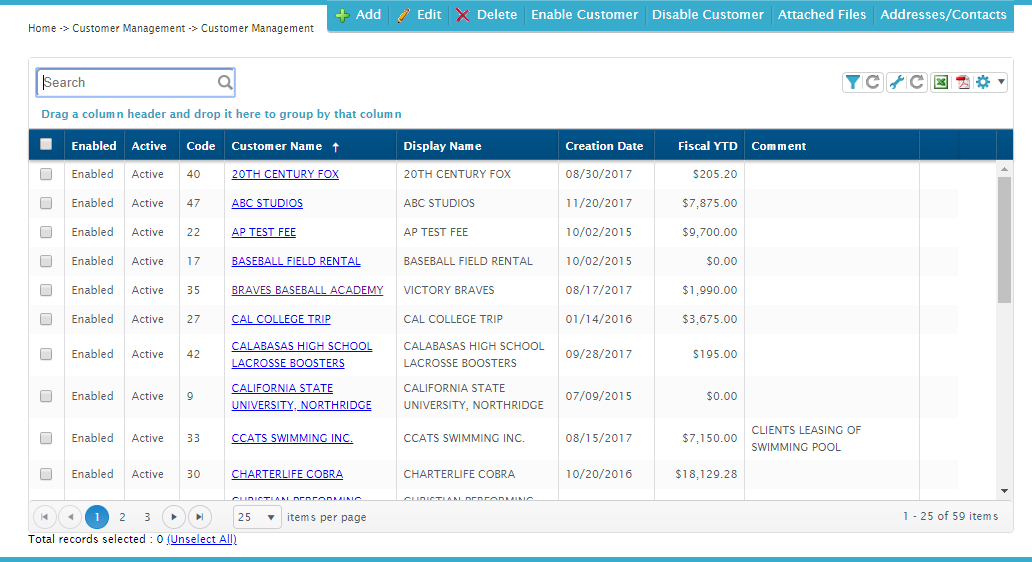The width and height of the screenshot is (1032, 562).
Task: Export the grid to PDF
Action: (x=963, y=82)
